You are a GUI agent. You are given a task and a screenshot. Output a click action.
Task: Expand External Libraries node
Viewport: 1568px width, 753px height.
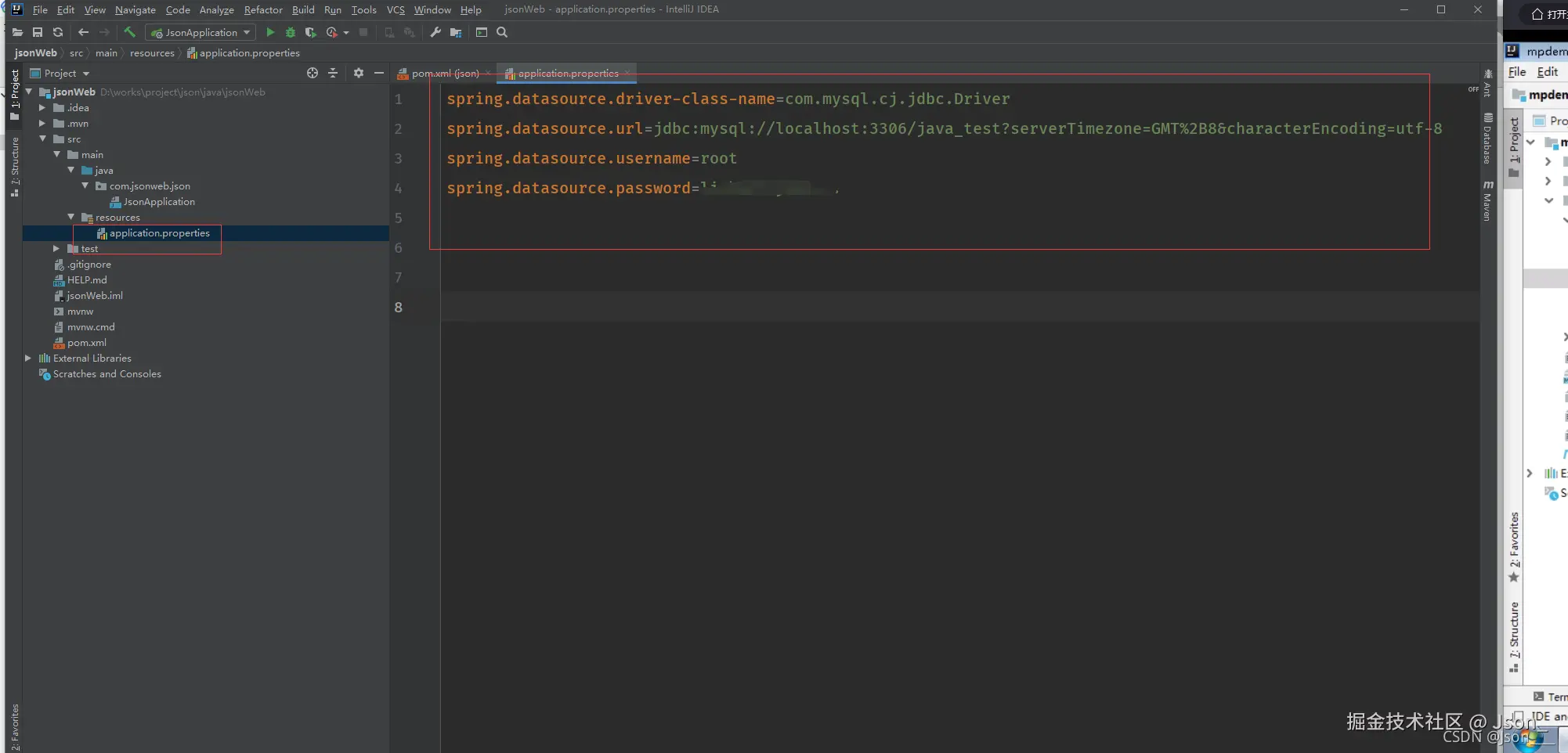click(28, 358)
